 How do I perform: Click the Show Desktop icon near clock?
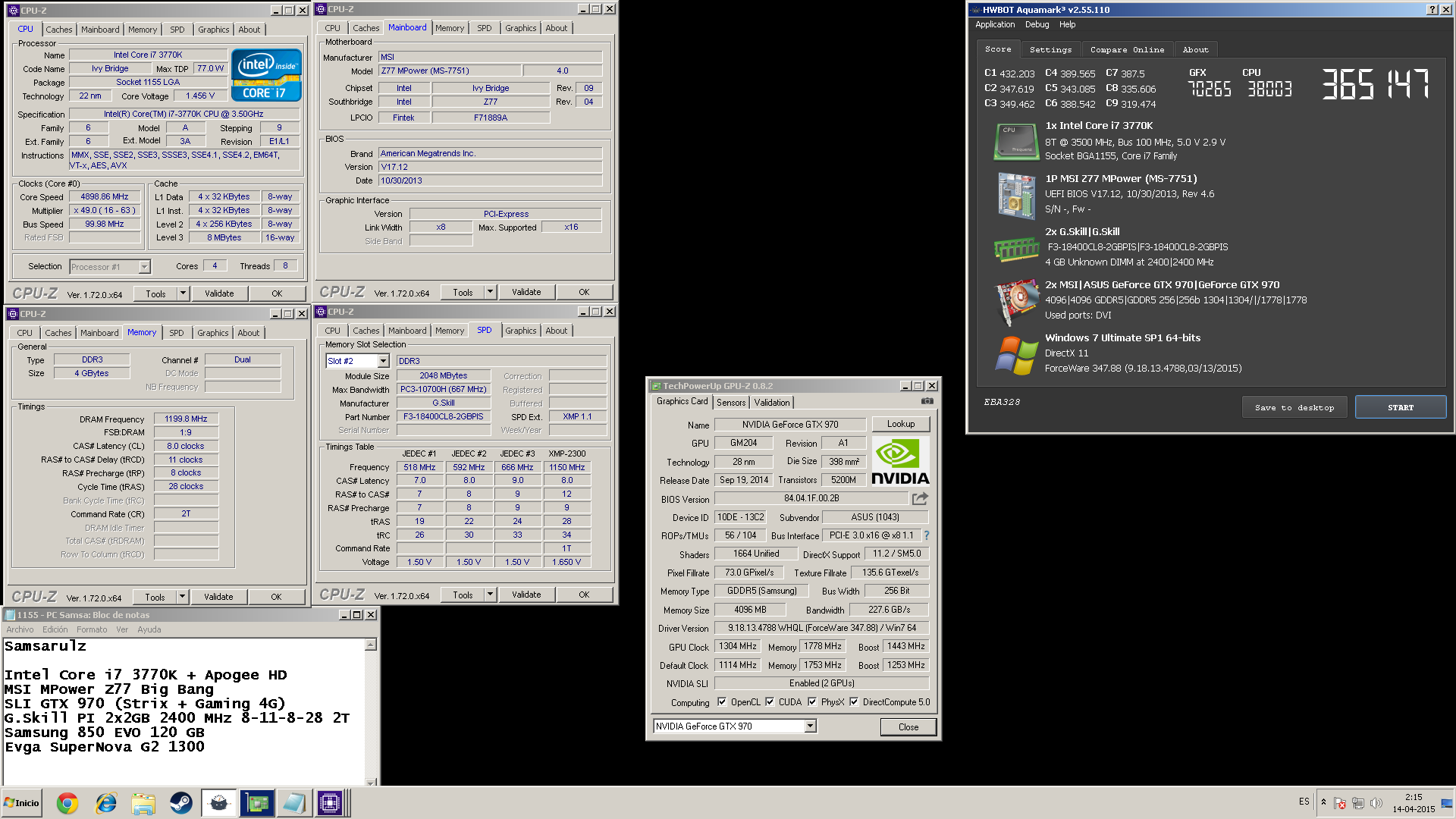click(x=1447, y=803)
